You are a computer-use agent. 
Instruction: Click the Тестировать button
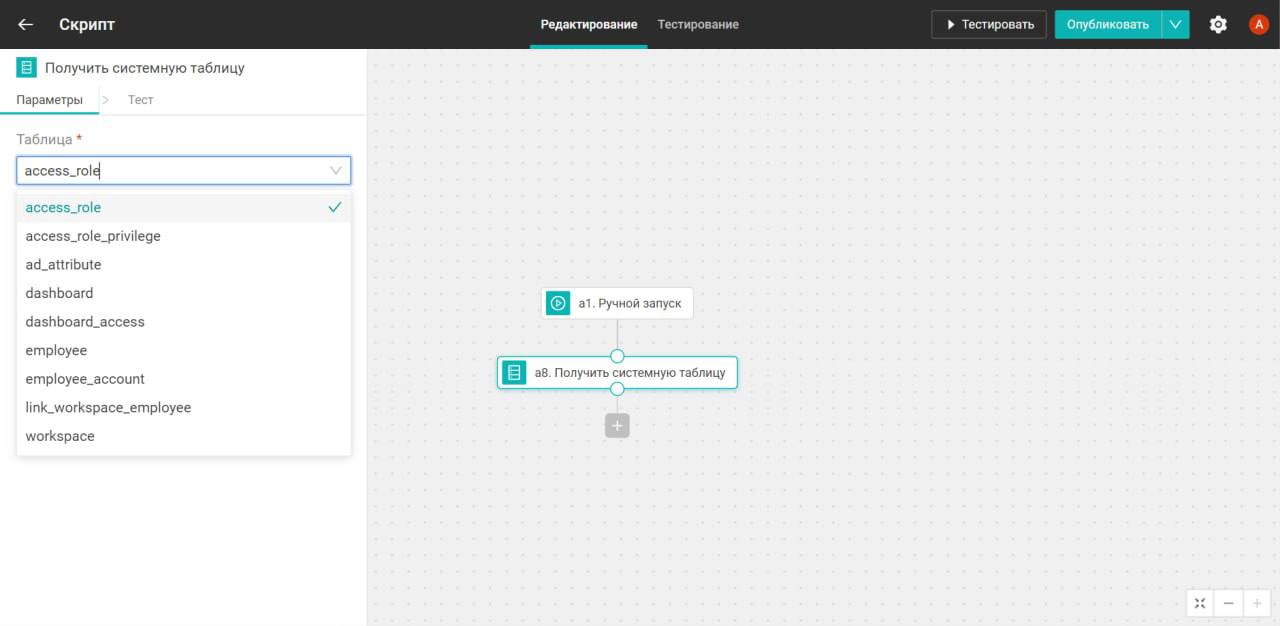(989, 24)
